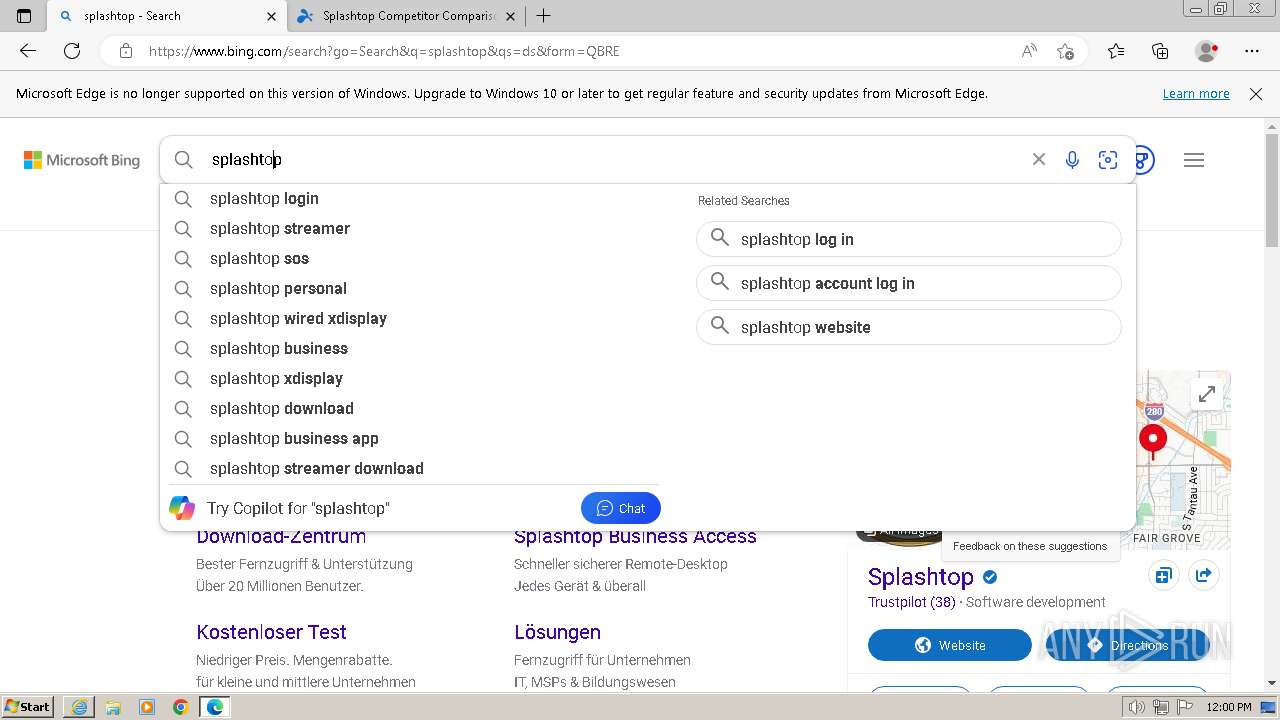Viewport: 1280px width, 720px height.
Task: Click the browser Back arrow
Action: click(x=28, y=51)
